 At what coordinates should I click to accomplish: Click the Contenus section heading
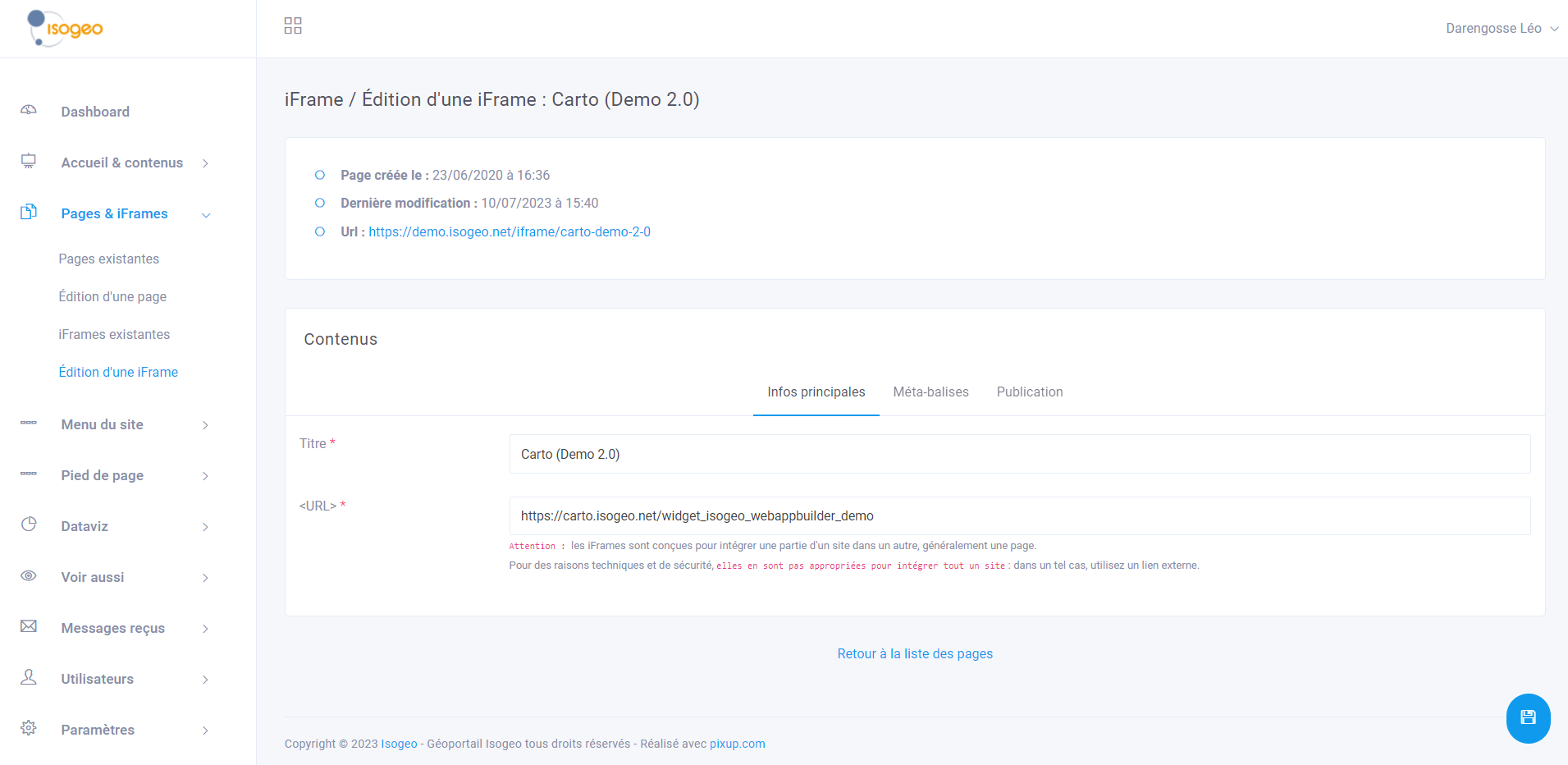point(341,339)
